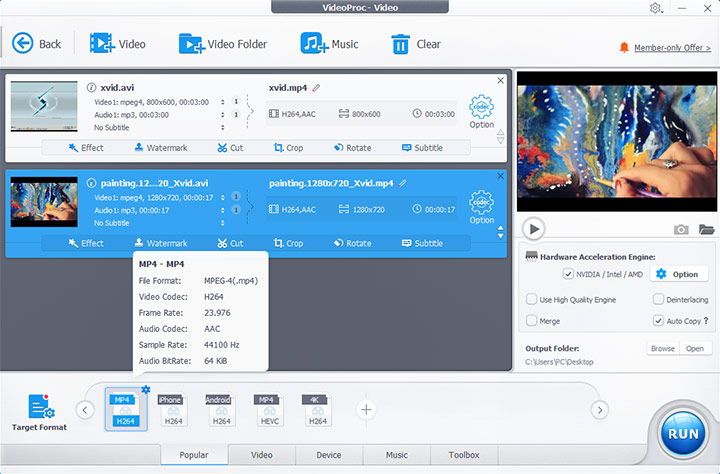Open the codec Option gear for xvid.avi

click(481, 107)
